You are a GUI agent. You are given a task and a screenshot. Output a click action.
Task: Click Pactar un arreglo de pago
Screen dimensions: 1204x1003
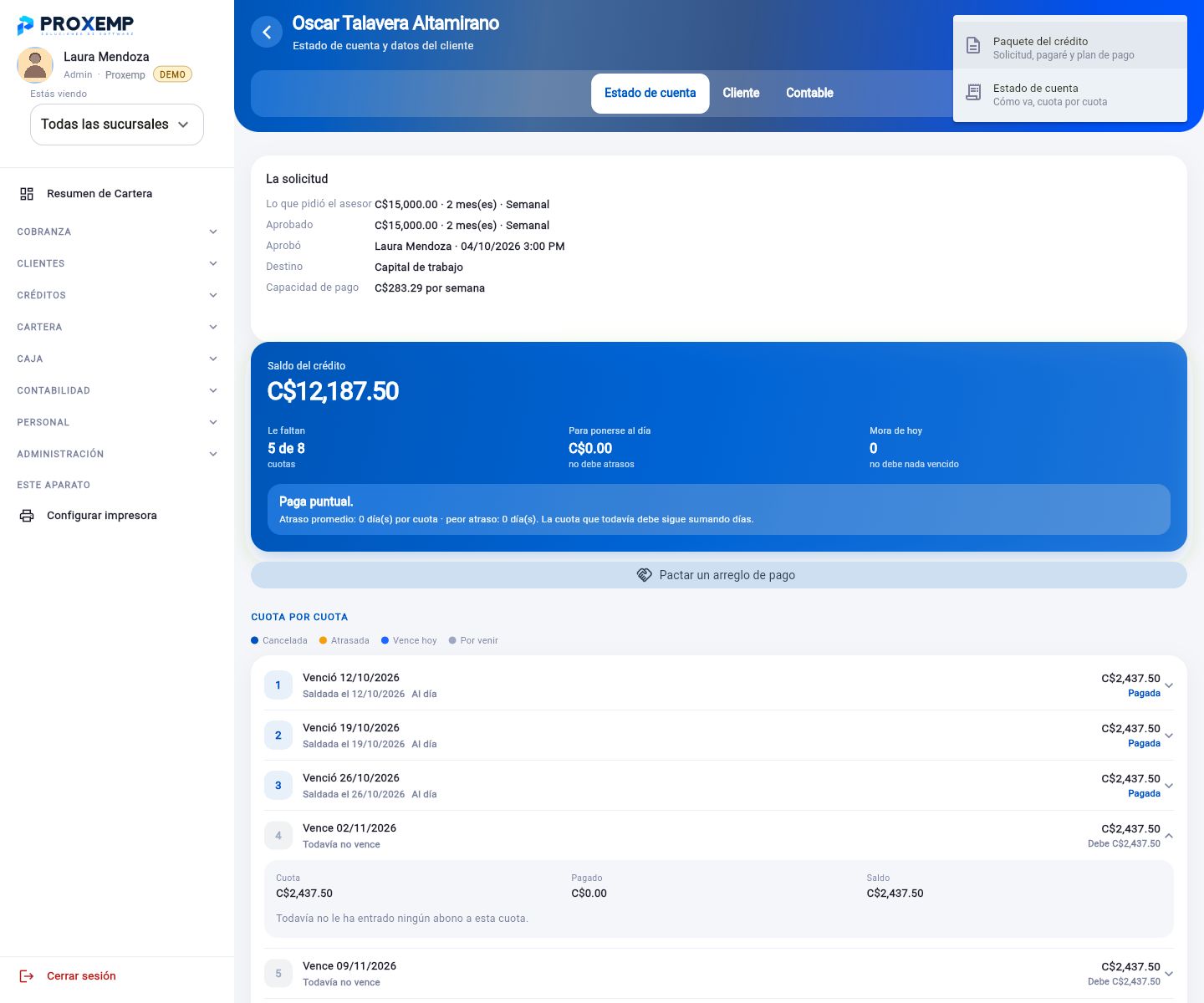click(719, 575)
